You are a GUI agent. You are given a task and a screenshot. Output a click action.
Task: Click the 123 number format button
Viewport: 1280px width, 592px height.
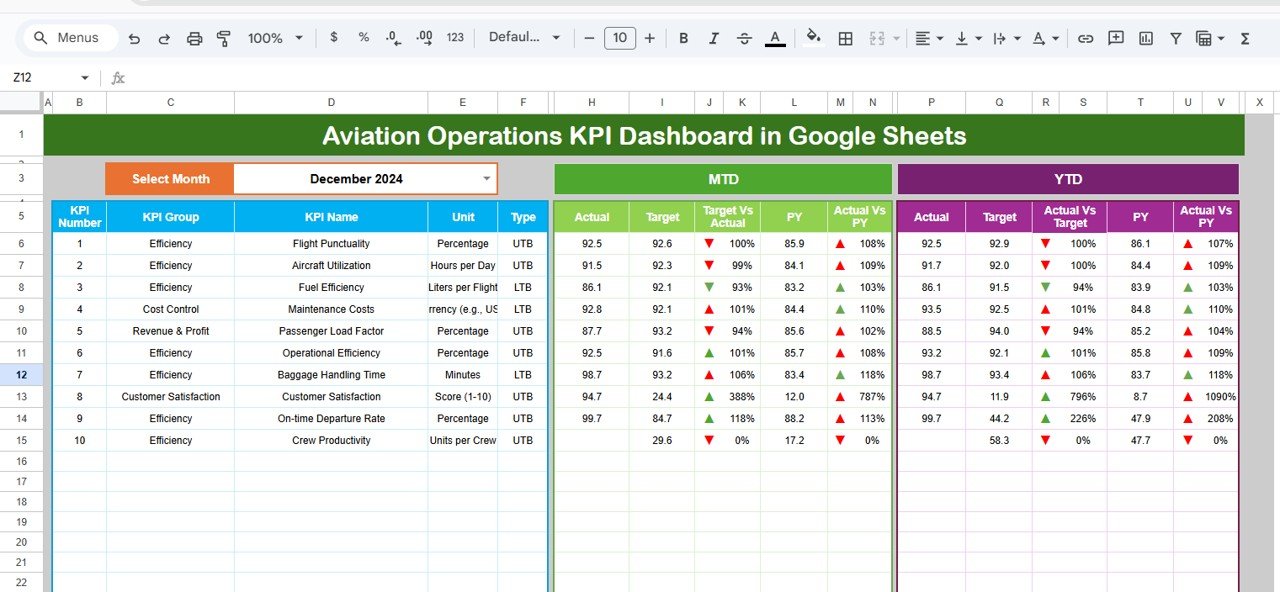pos(454,37)
